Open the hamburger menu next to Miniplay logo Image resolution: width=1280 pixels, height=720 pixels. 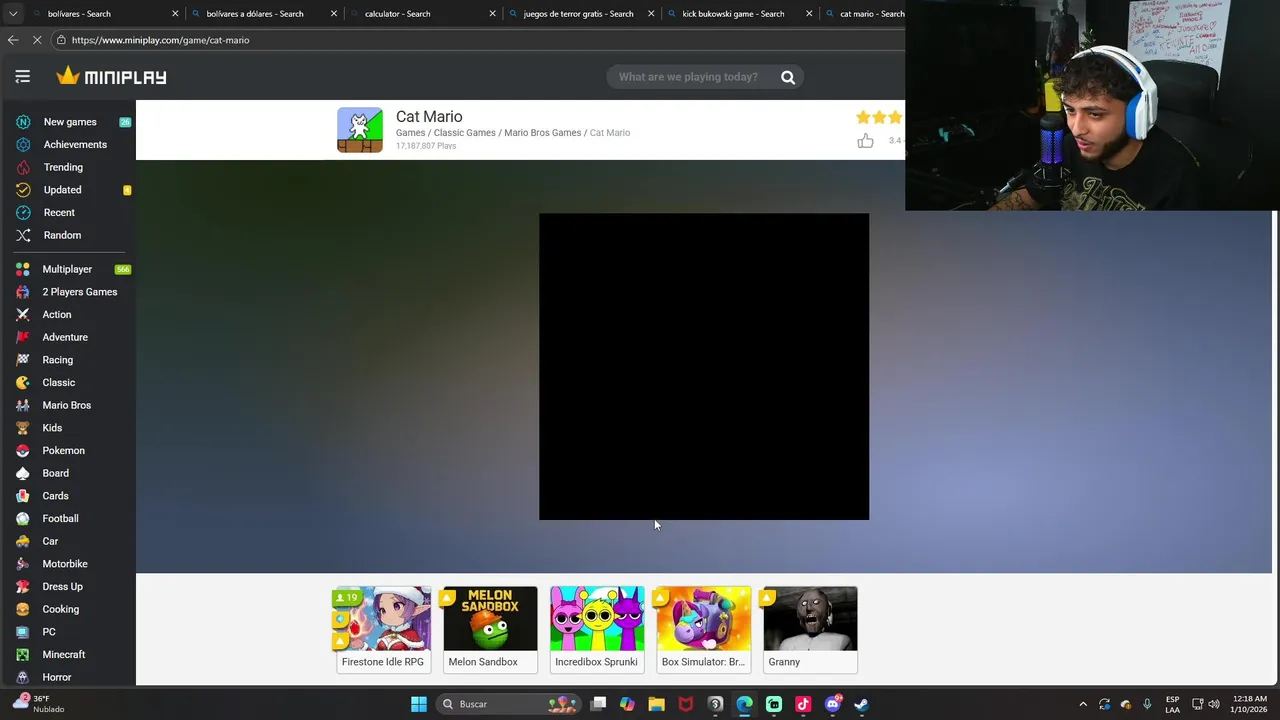[x=23, y=77]
